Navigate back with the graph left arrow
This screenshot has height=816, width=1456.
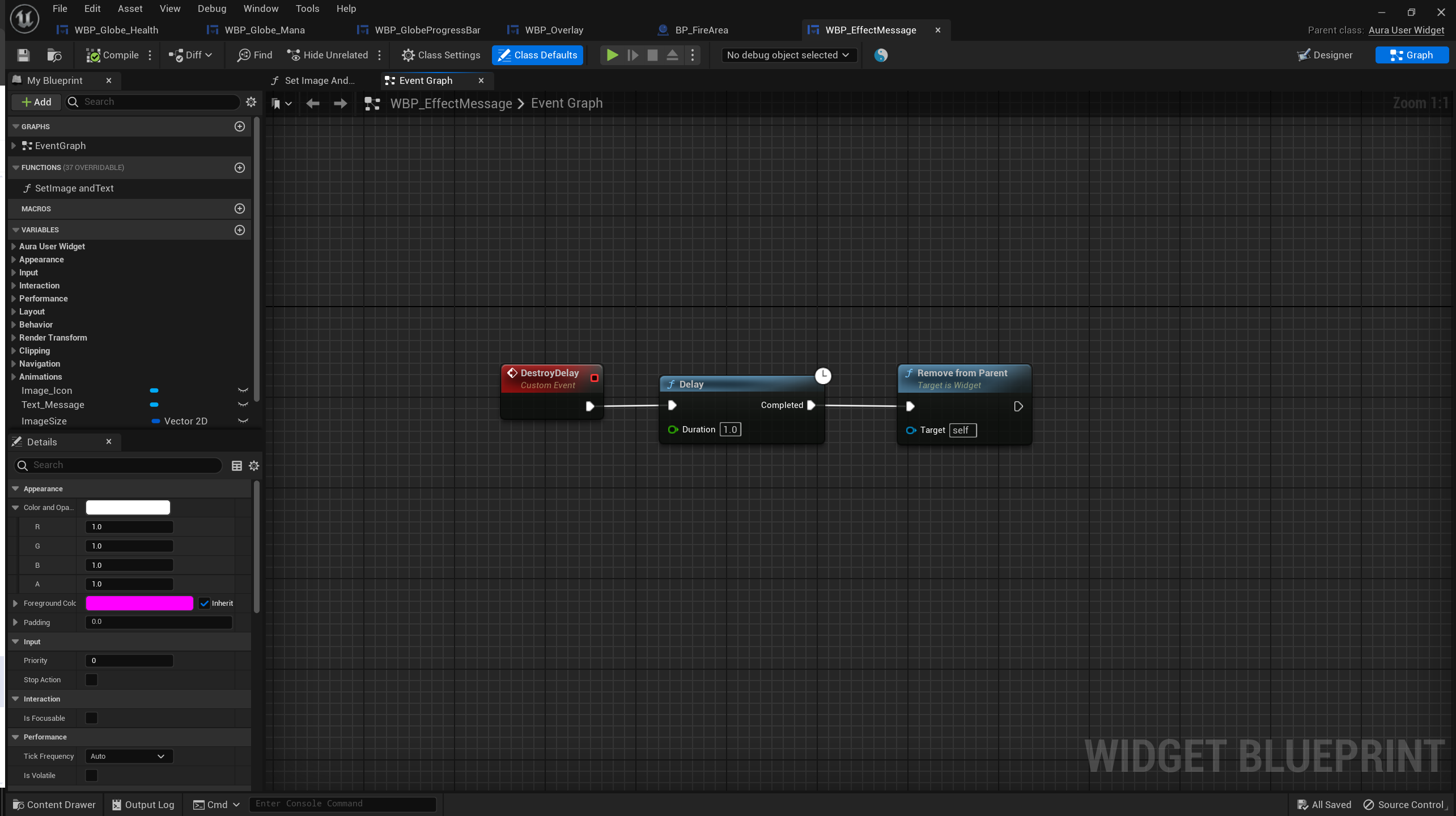coord(312,103)
